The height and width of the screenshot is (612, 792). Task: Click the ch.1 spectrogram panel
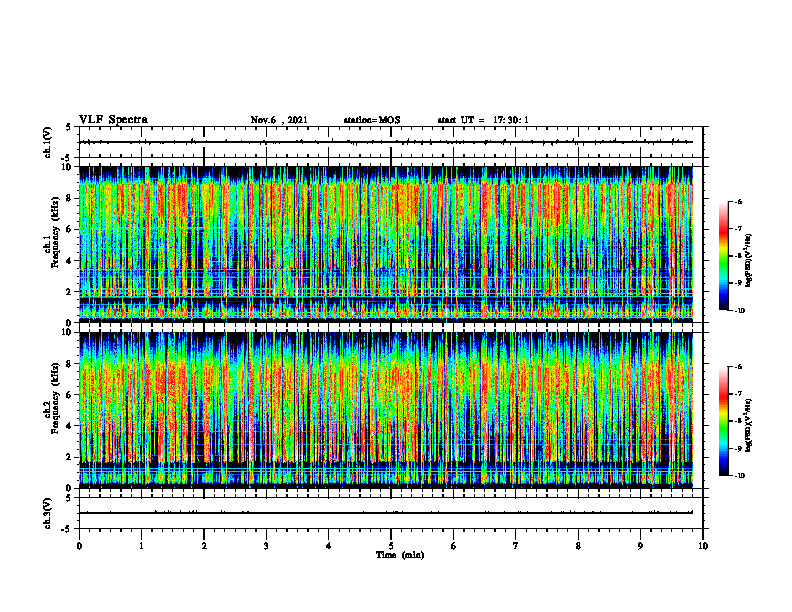pyautogui.click(x=386, y=244)
